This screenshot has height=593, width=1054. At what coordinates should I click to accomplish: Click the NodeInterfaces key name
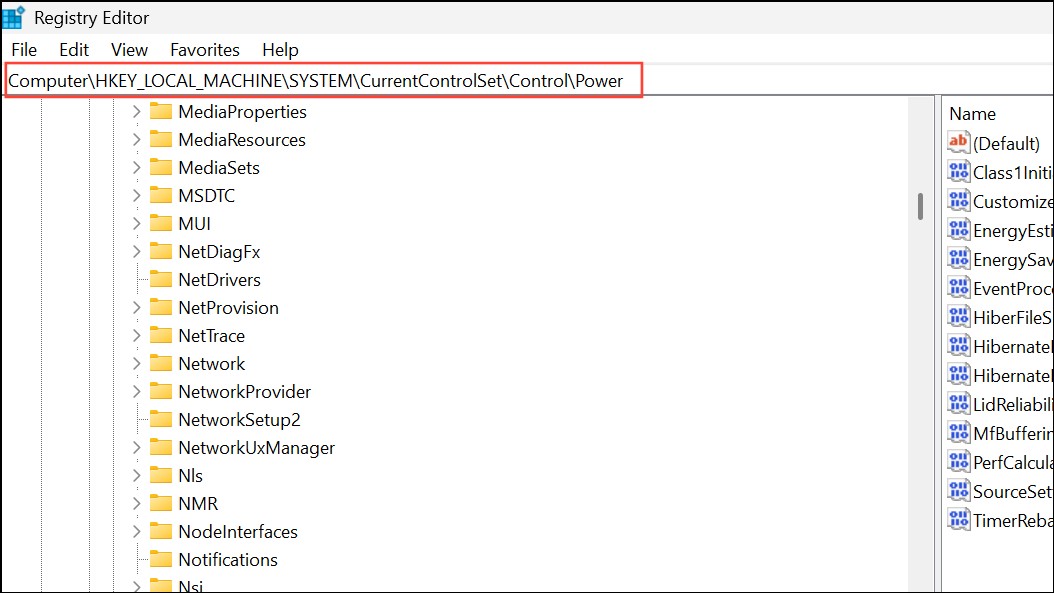coord(238,531)
